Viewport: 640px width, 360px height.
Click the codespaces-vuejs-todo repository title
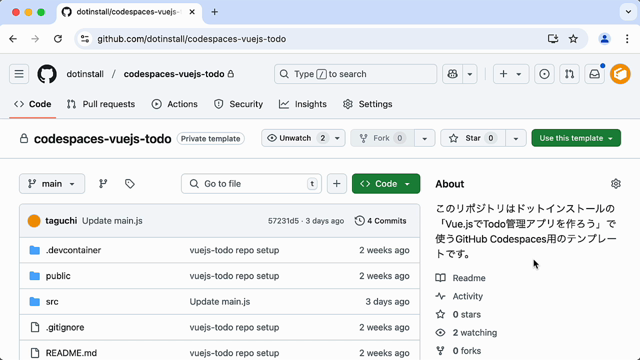tap(102, 139)
